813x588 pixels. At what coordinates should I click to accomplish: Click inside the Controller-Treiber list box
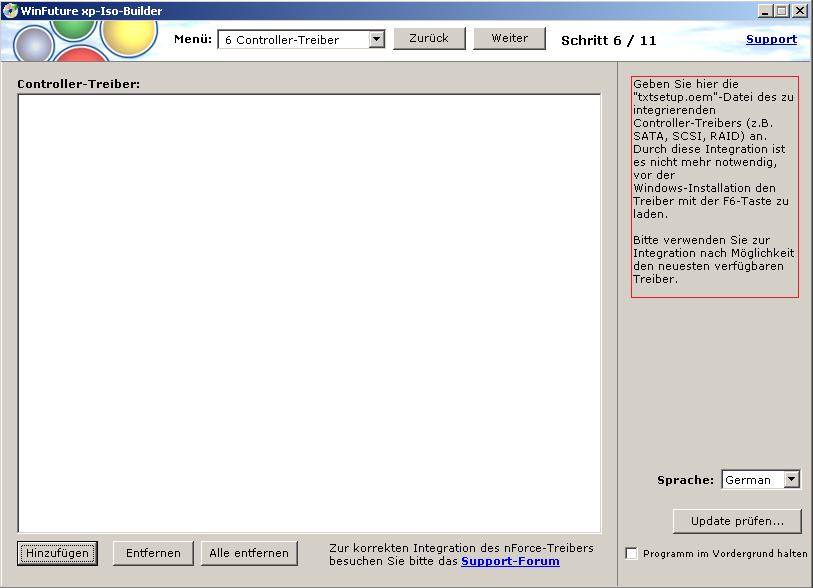click(310, 313)
